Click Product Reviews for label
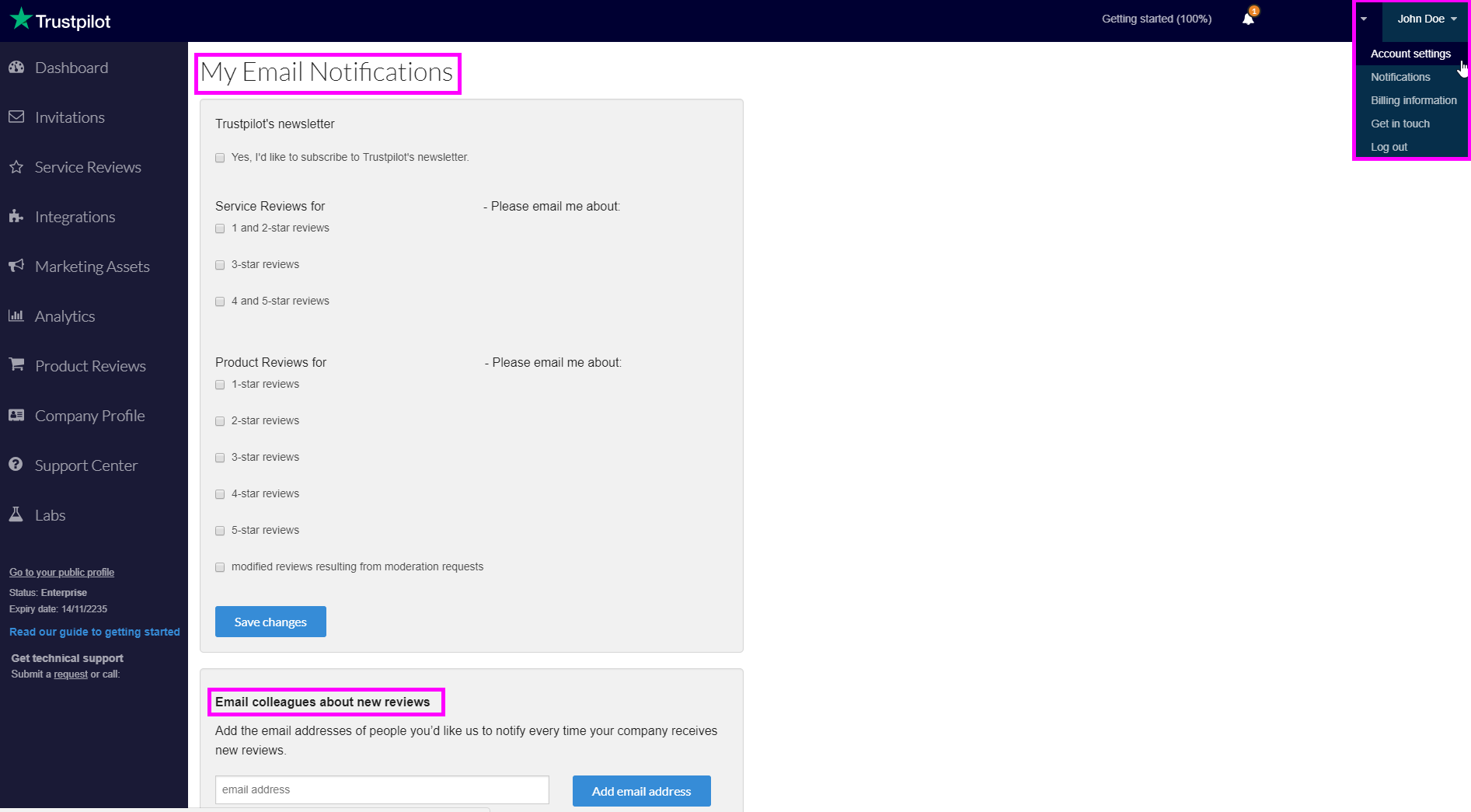The width and height of the screenshot is (1471, 812). (x=271, y=362)
